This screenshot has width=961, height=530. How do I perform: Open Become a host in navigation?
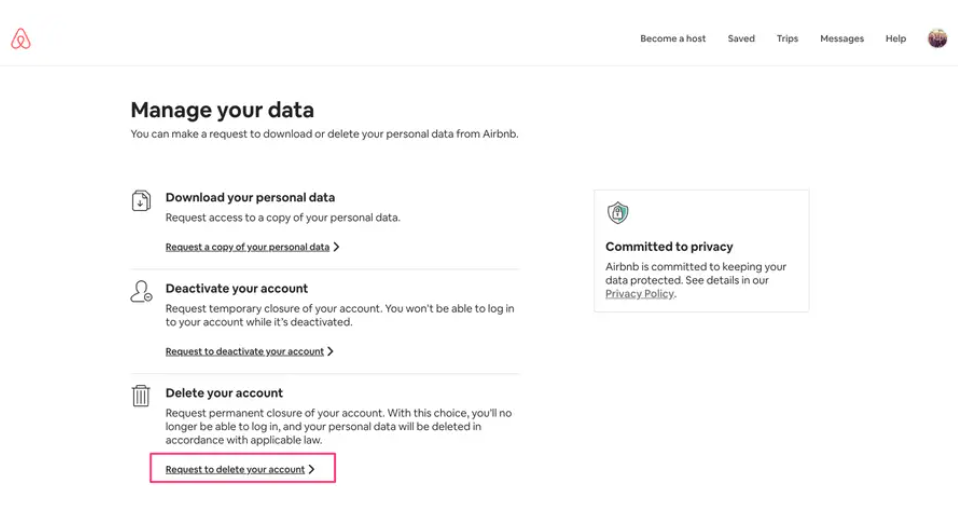point(673,39)
